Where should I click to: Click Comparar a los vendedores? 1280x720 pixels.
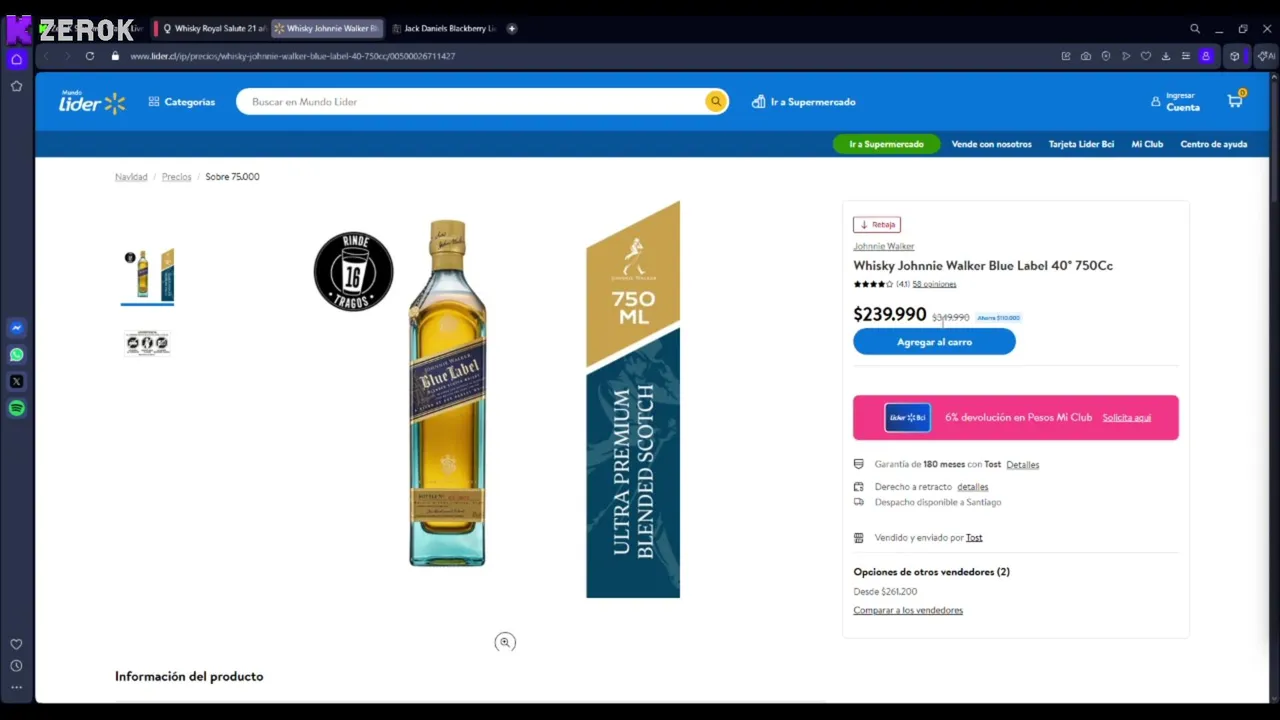[908, 610]
